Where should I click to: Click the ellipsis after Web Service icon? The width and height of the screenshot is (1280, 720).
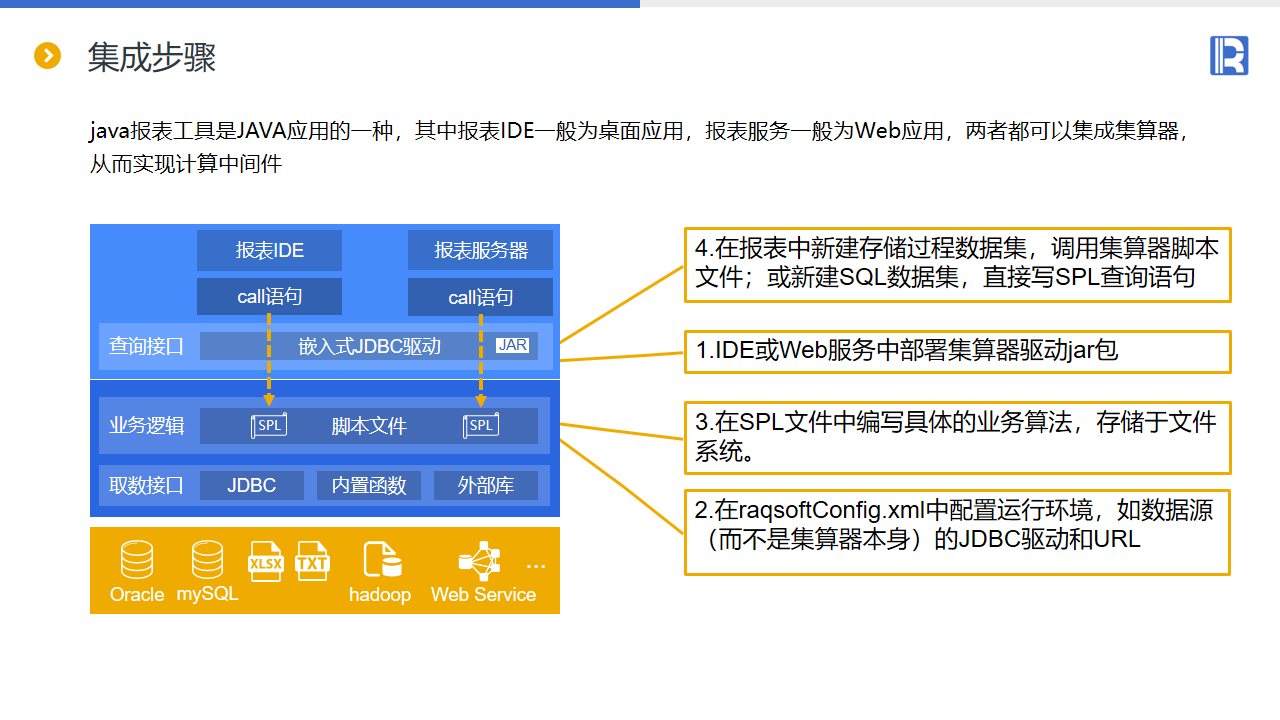tap(536, 567)
